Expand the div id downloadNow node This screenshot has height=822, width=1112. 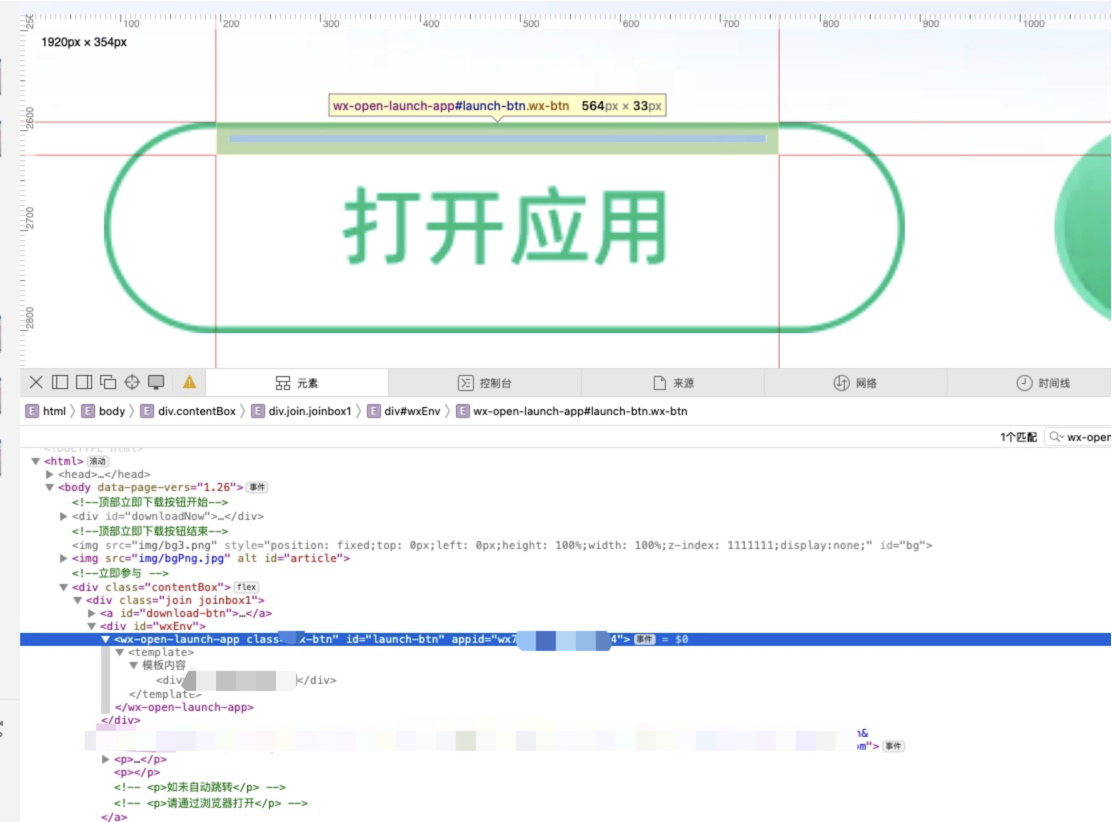[x=64, y=516]
